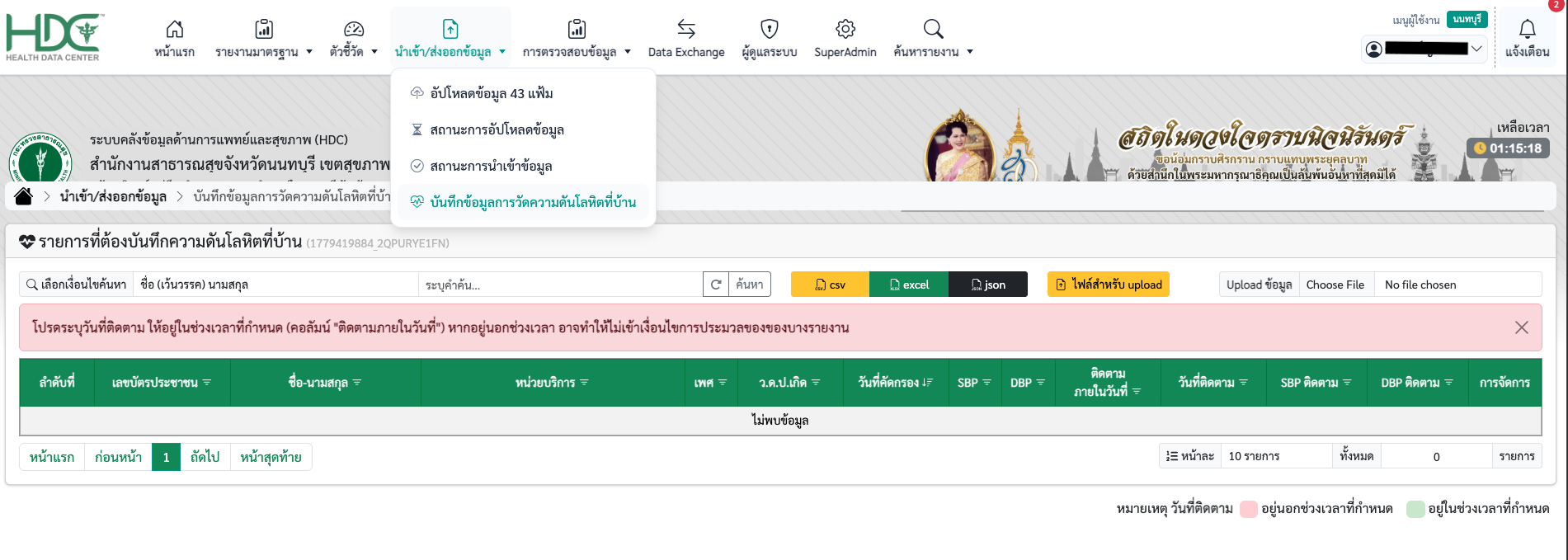Screen dimensions: 1568x560
Task: Change rows per page 10 รายการ
Action: point(1276,456)
